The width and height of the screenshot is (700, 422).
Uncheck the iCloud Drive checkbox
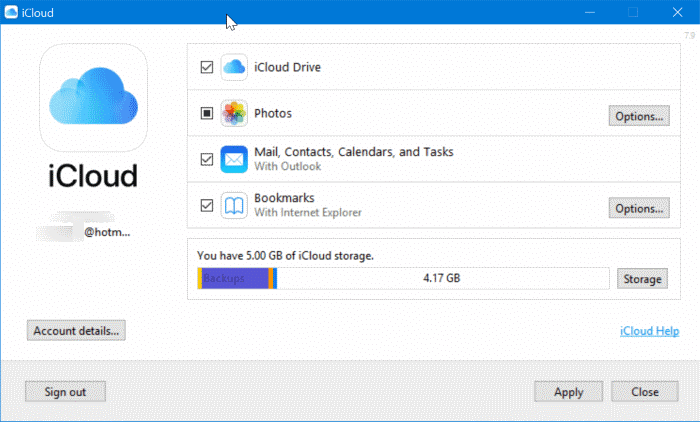[207, 67]
